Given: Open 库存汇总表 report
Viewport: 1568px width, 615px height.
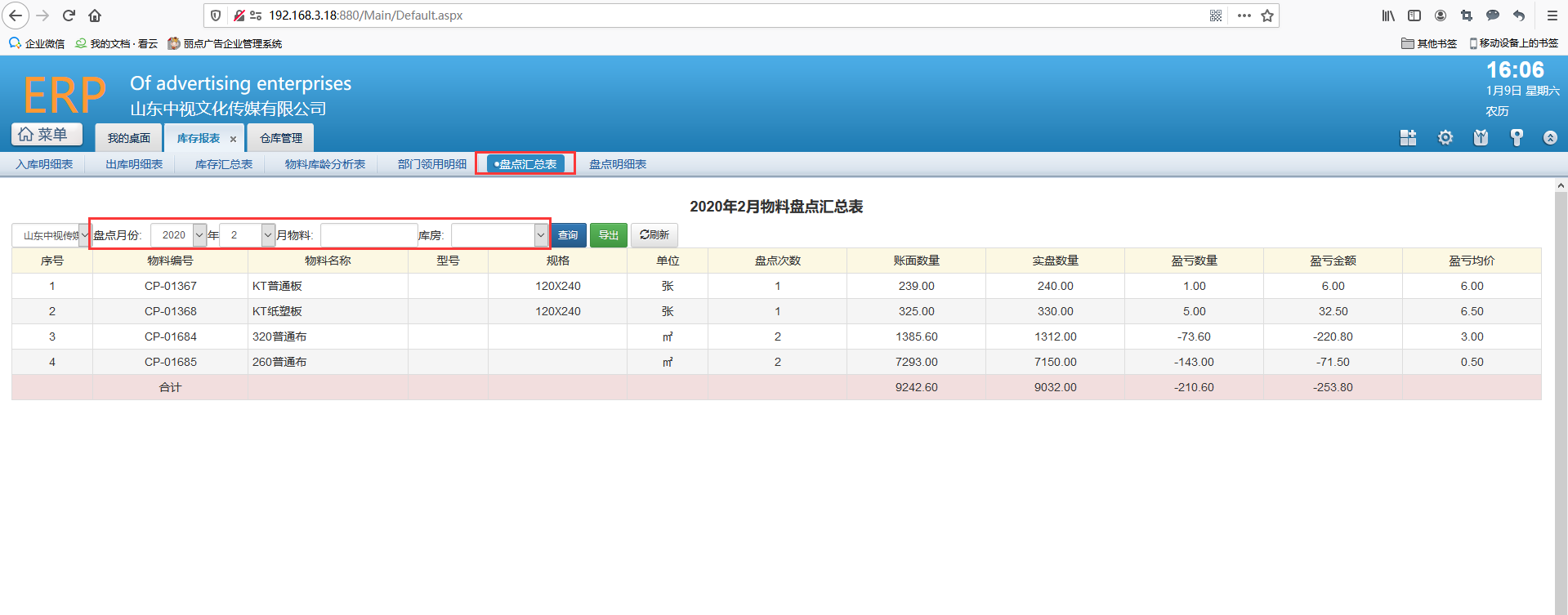Looking at the screenshot, I should [224, 164].
